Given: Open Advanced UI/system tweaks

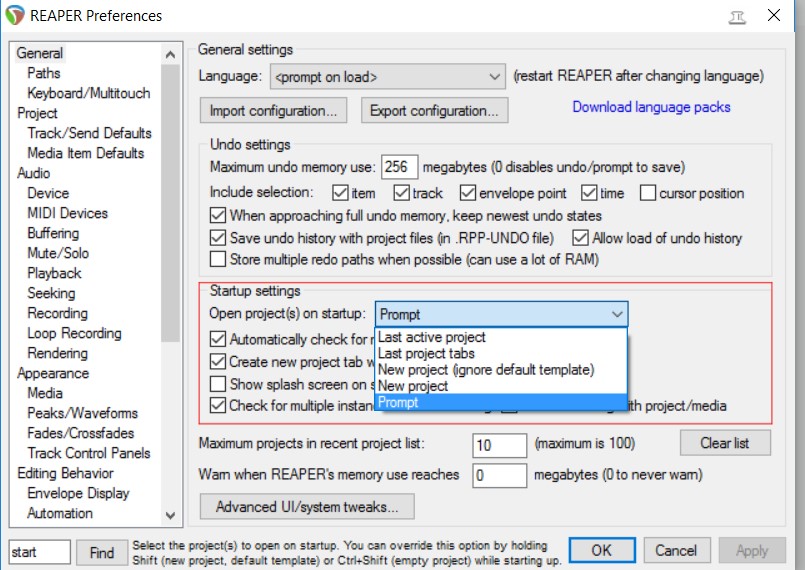Looking at the screenshot, I should pyautogui.click(x=307, y=507).
